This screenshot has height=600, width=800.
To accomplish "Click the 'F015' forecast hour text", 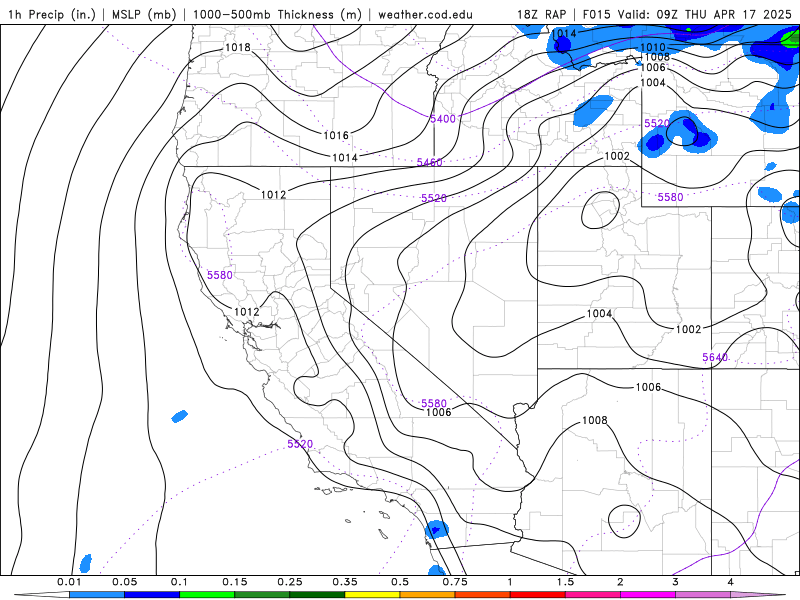I will 596,14.
